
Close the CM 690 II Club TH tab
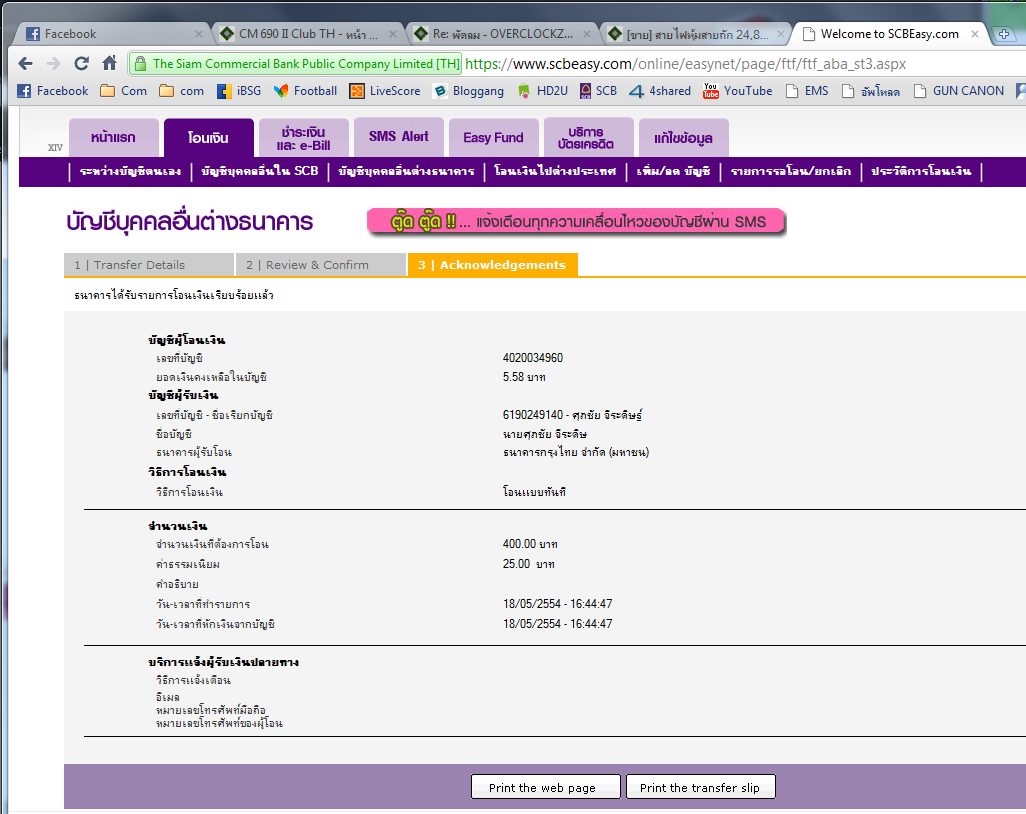[393, 34]
